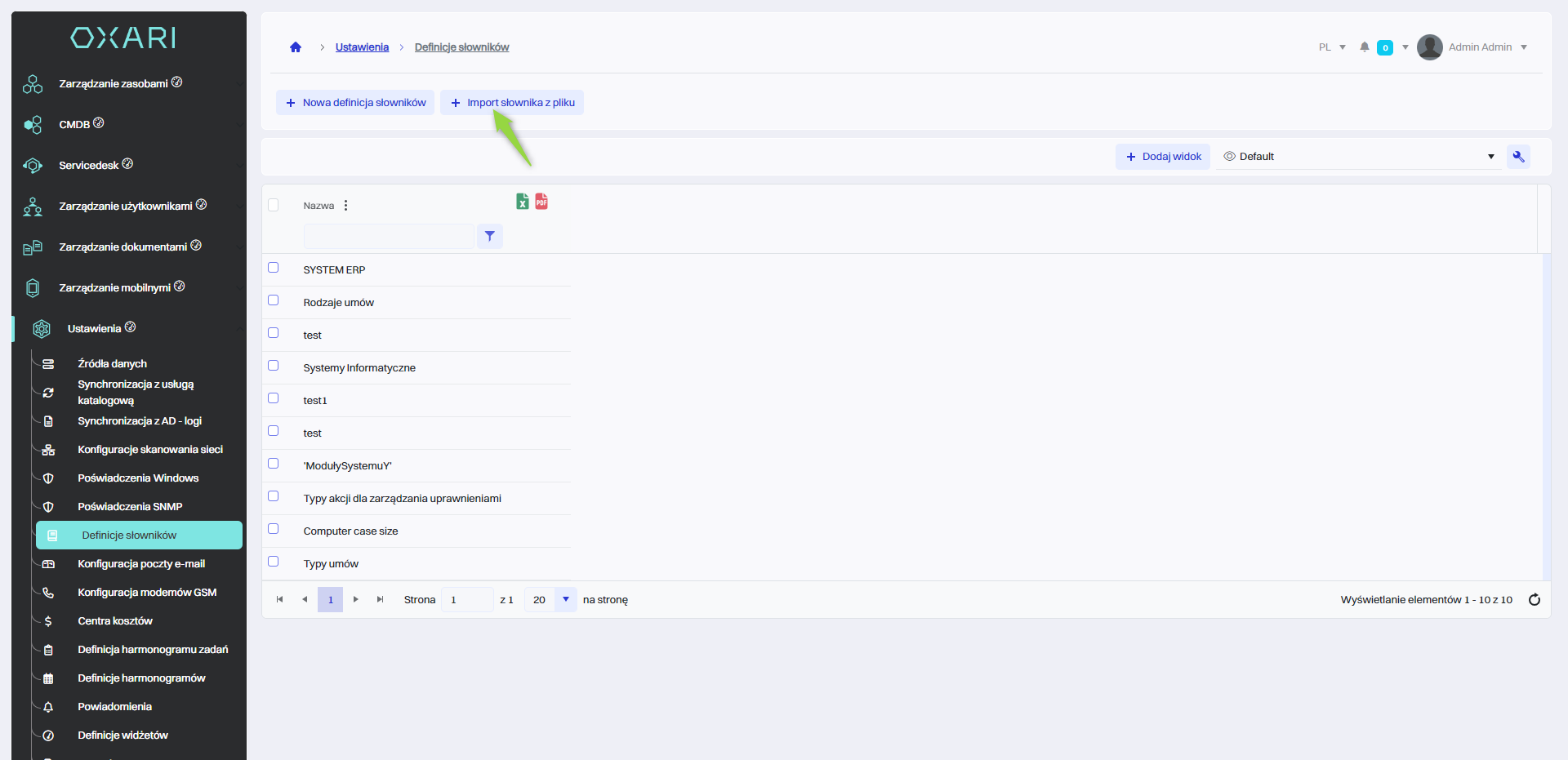Screen dimensions: 1568x760
Task: Open notifications bell icon
Action: [1364, 47]
